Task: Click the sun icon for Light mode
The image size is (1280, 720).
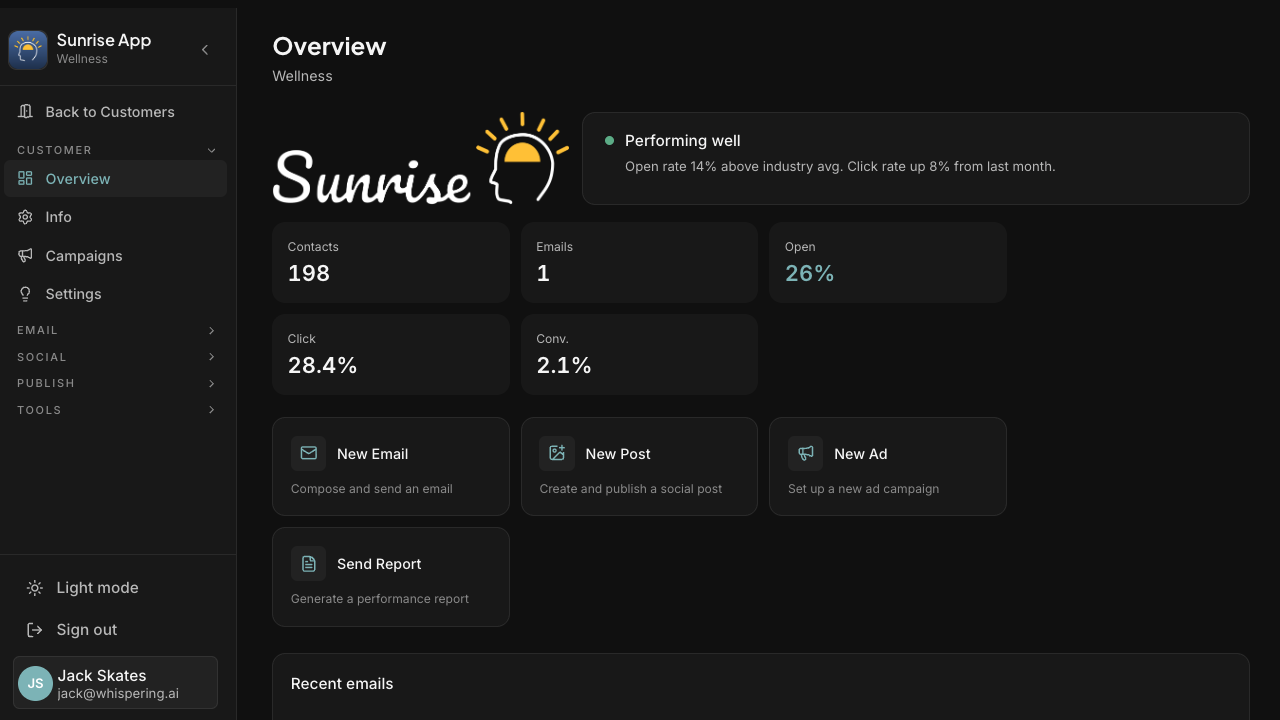Action: click(35, 588)
